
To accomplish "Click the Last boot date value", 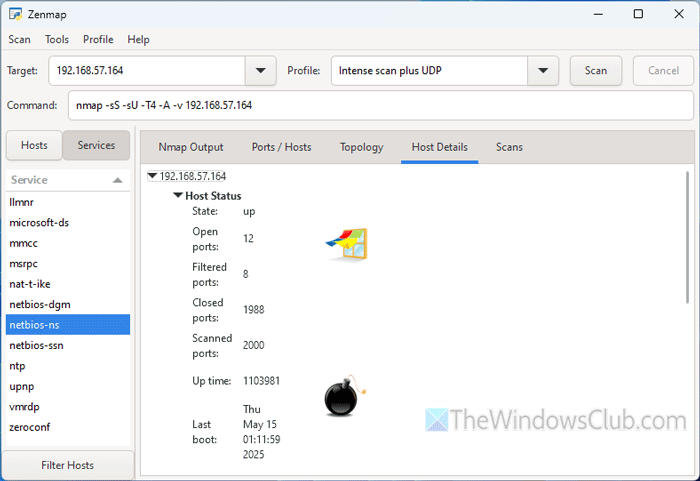I will (262, 432).
